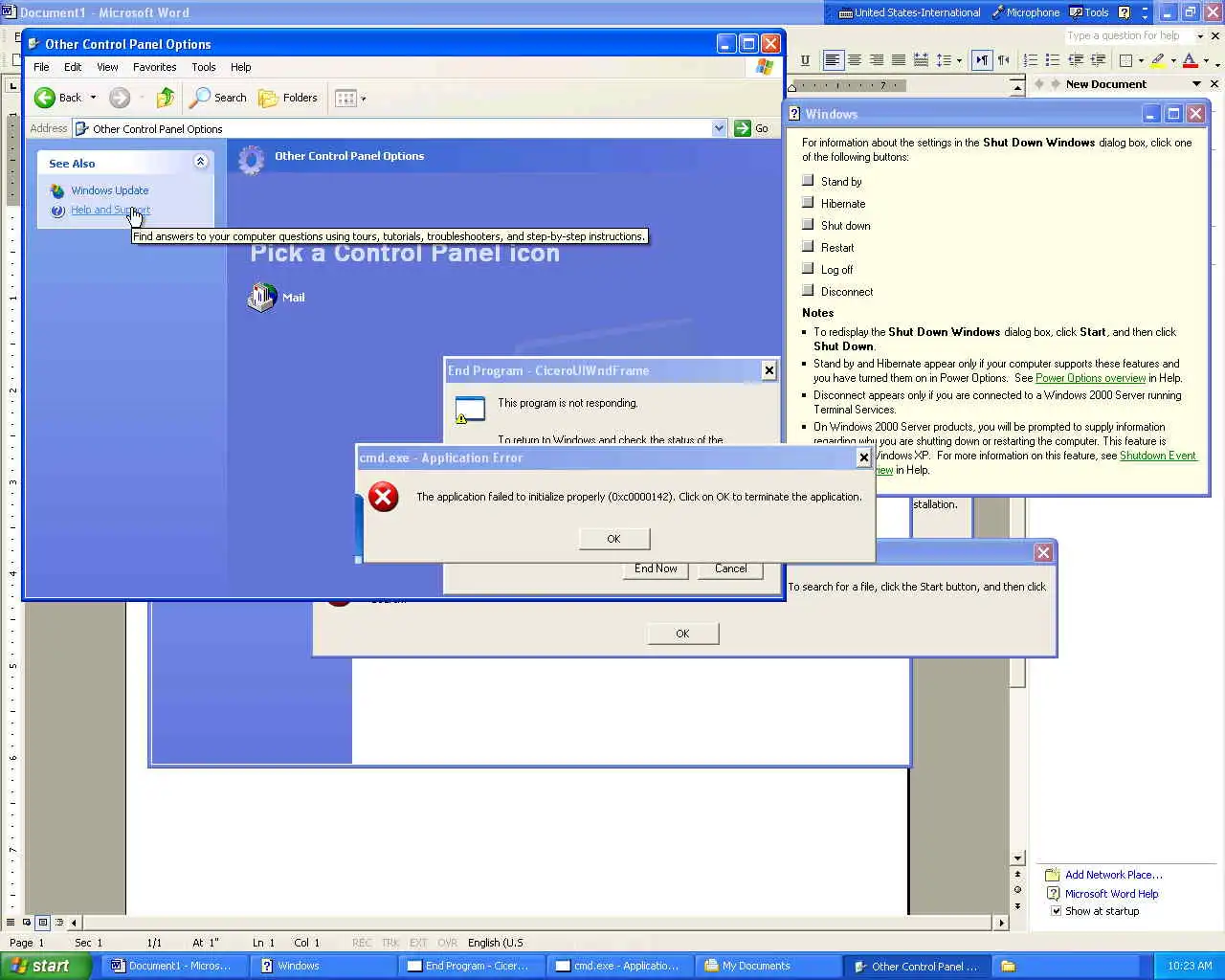Open the Address bar dropdown arrow

point(720,128)
